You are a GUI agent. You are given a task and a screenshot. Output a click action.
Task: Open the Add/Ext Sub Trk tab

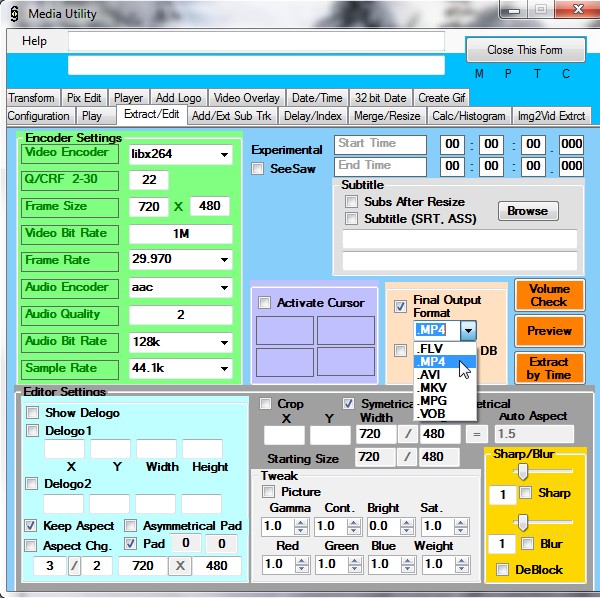click(x=232, y=116)
